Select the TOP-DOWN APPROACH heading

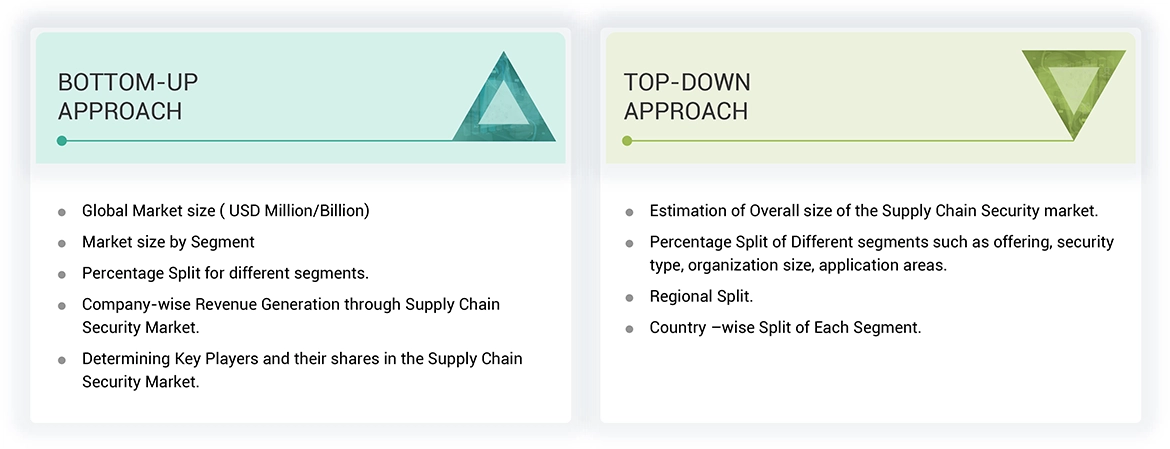coord(687,96)
